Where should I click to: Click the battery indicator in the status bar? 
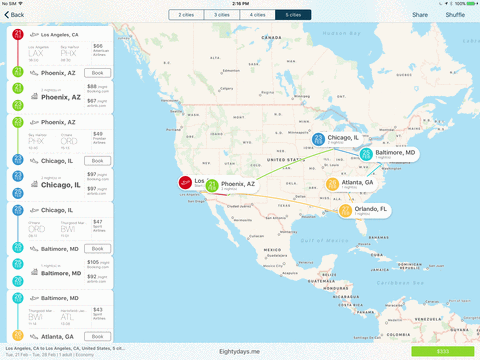(472, 3)
